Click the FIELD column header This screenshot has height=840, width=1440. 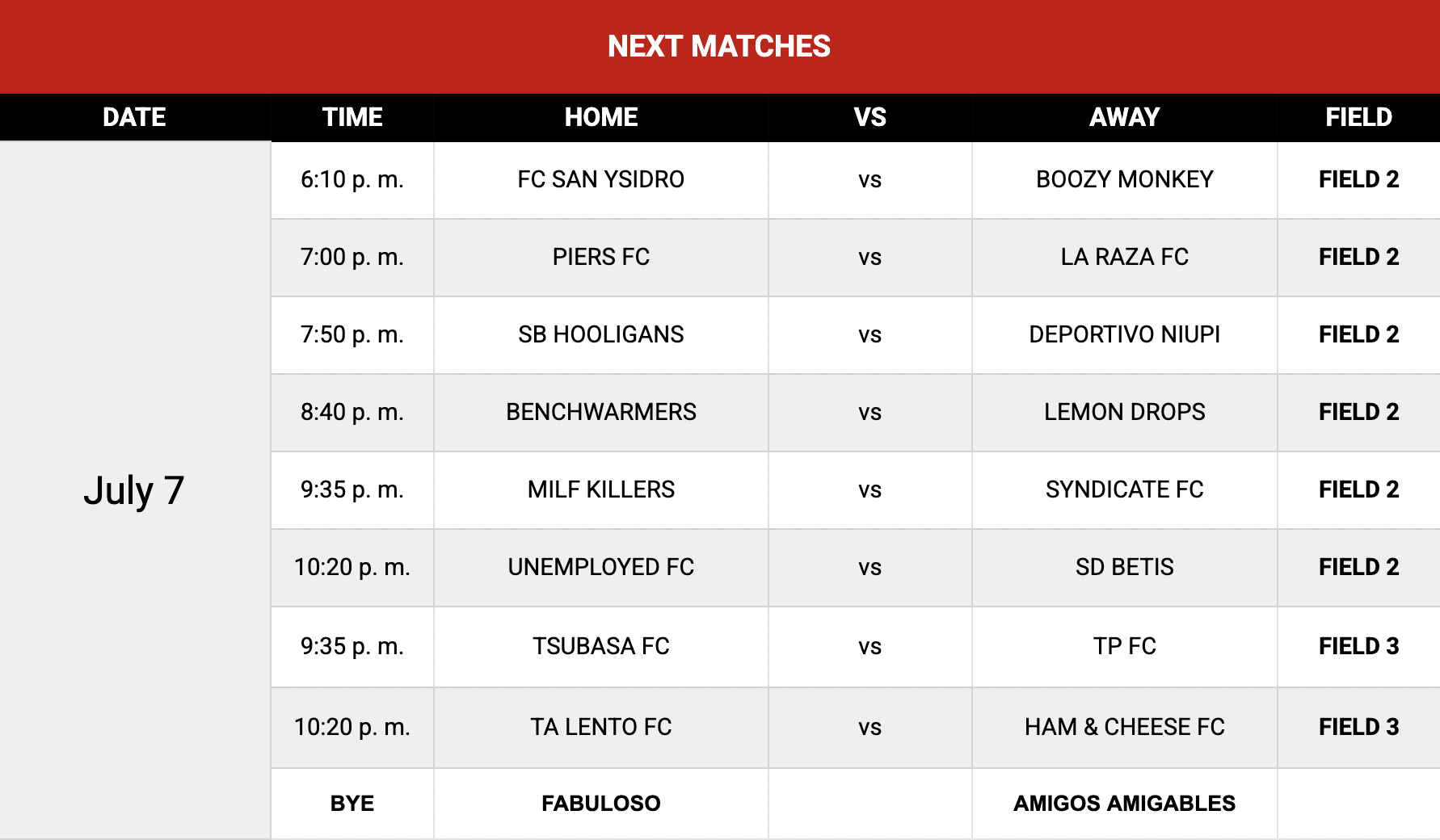[1358, 117]
